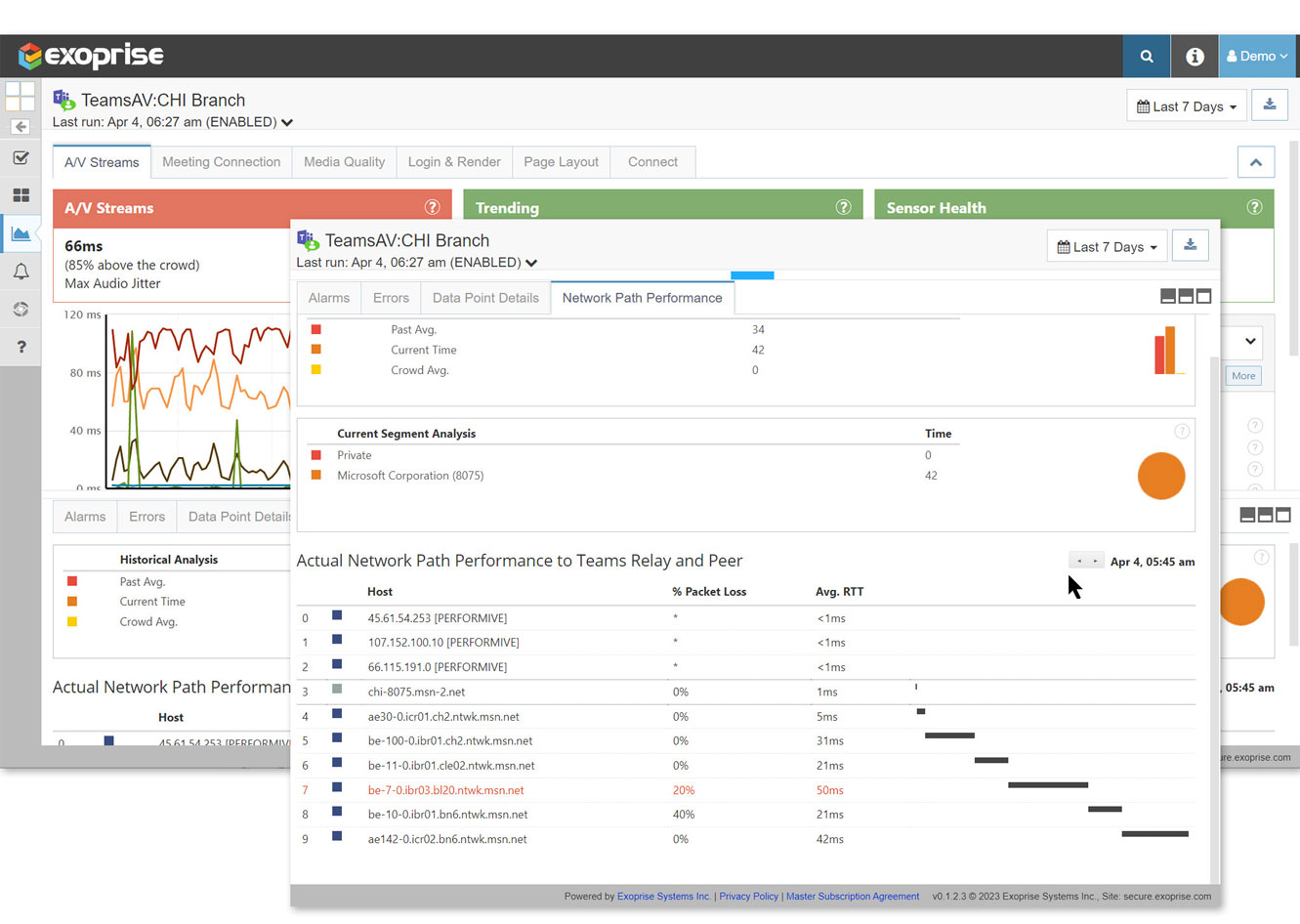Set half-height panel layout in front window
Viewport: 1300px width, 924px height.
pos(1186,296)
